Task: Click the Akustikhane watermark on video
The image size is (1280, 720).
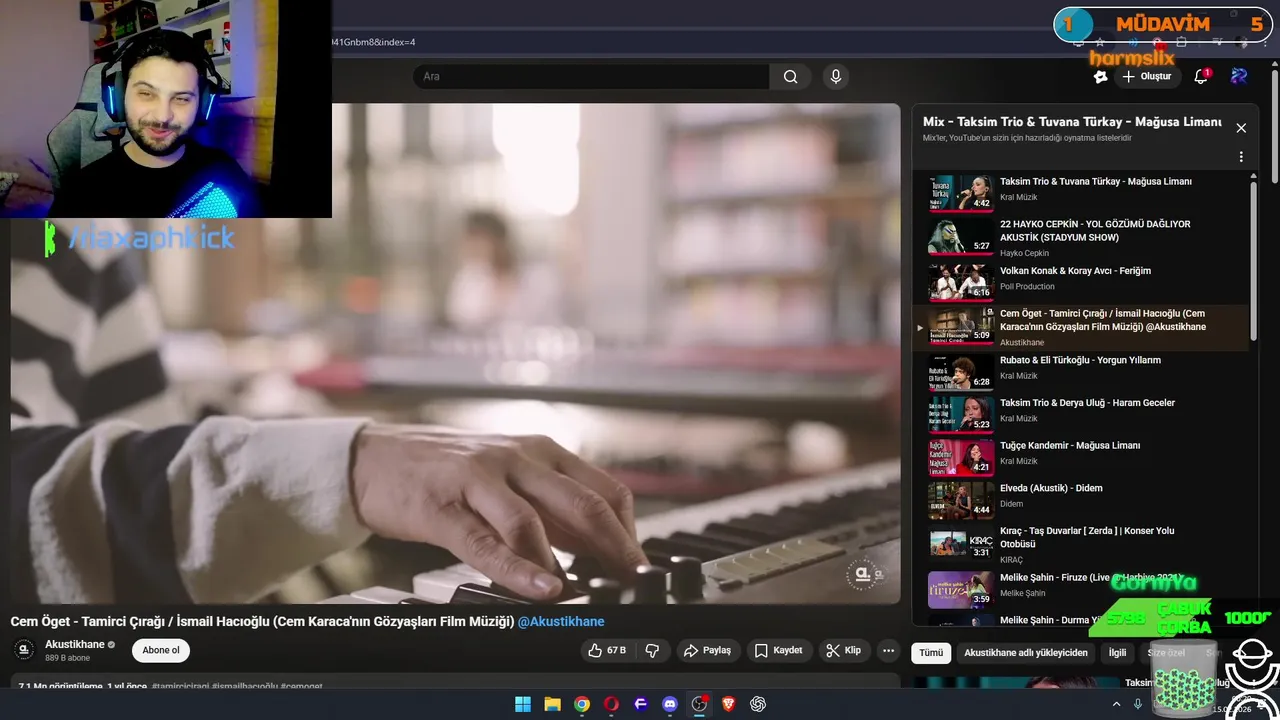Action: click(863, 574)
